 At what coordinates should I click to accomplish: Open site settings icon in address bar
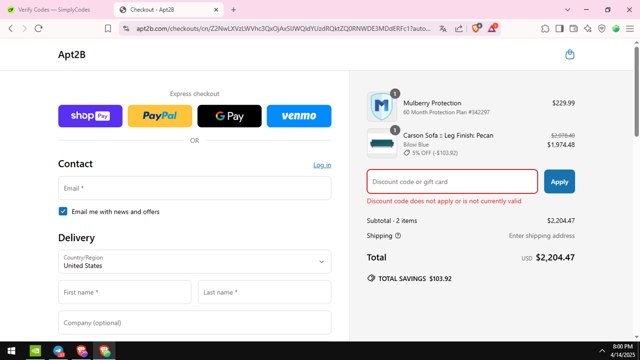click(x=126, y=29)
